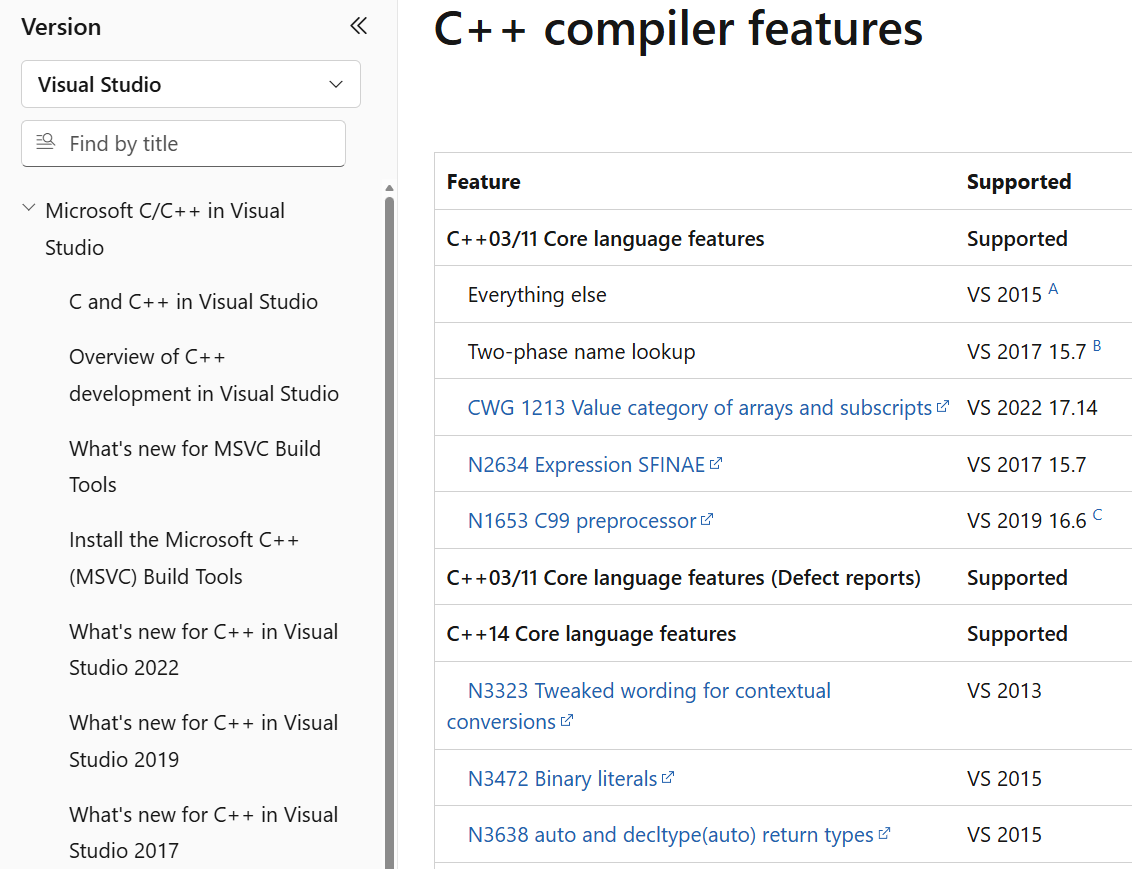Click external-link icon after N3638 return types

(884, 834)
